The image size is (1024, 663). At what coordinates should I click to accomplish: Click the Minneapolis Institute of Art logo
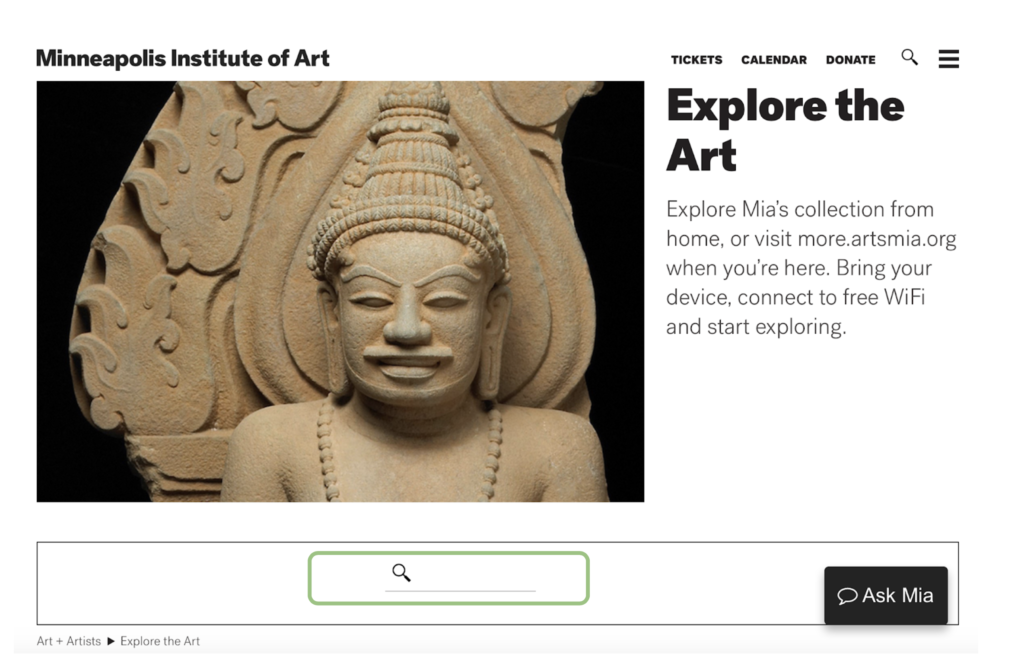pyautogui.click(x=183, y=58)
